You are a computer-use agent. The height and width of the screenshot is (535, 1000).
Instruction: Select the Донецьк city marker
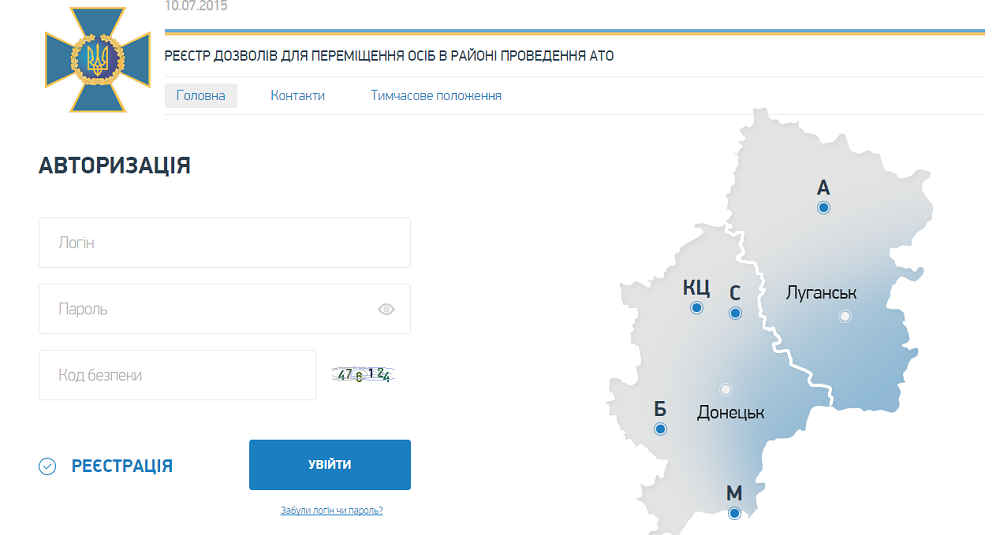[x=726, y=390]
